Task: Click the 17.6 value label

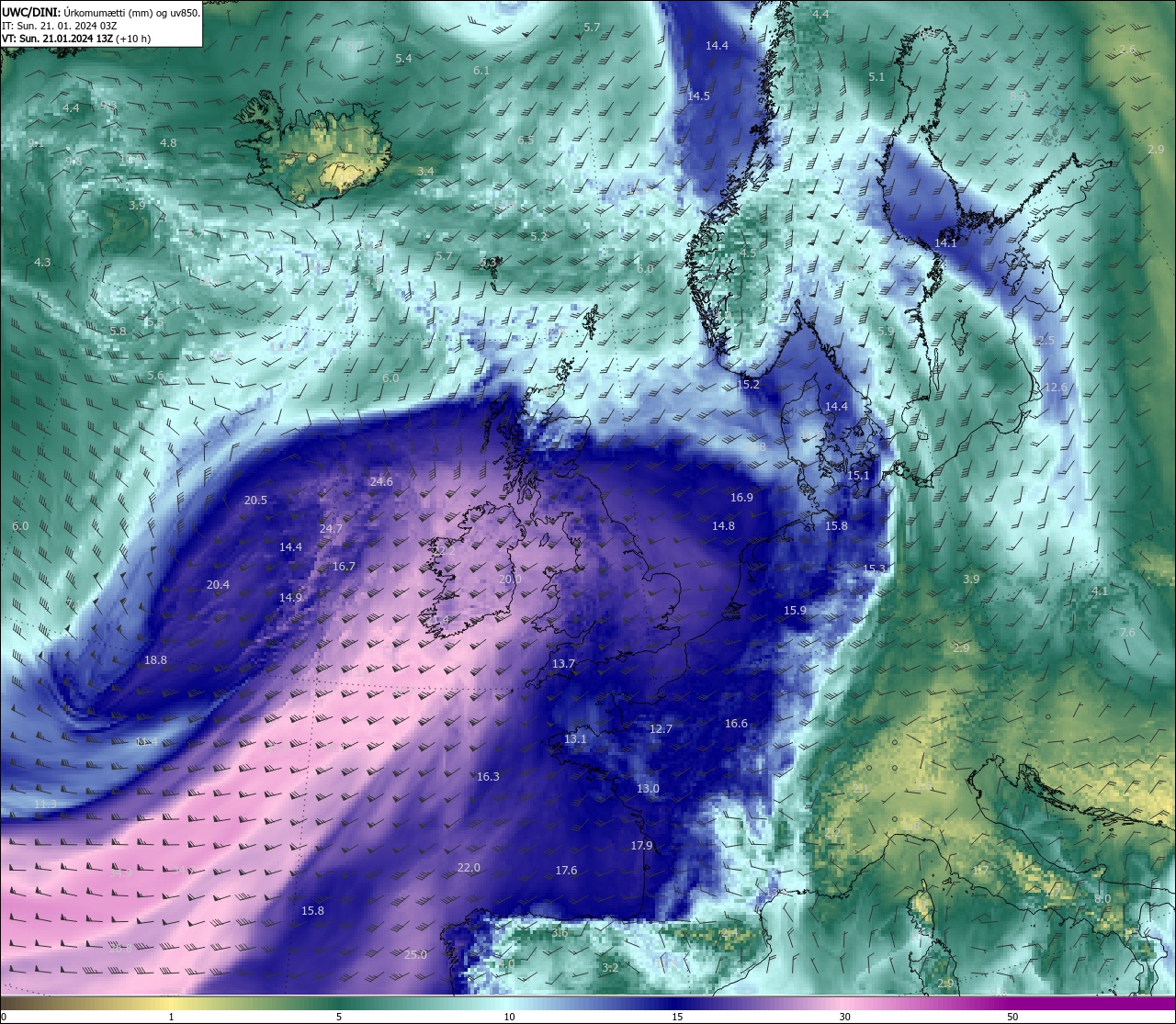Action: coord(566,871)
